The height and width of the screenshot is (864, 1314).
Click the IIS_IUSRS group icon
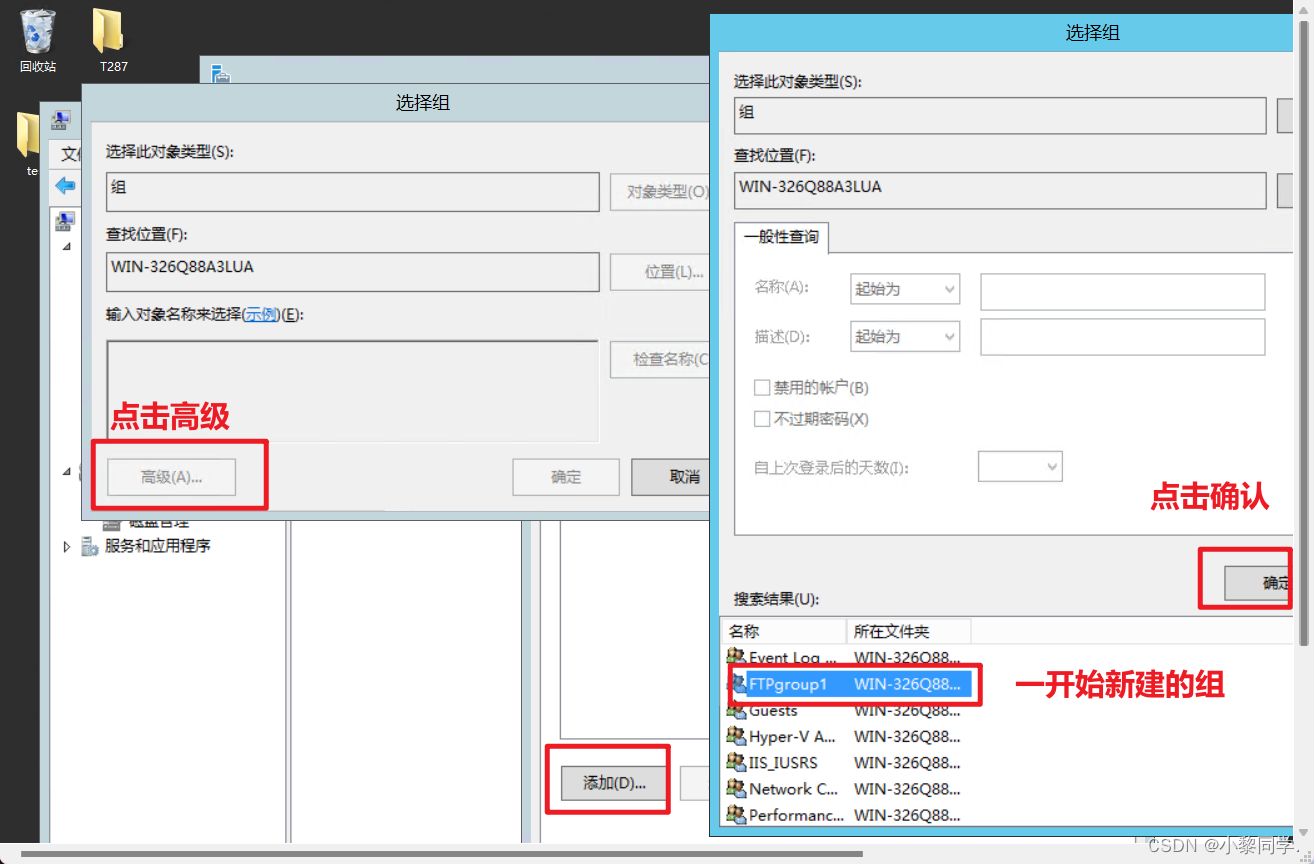737,762
